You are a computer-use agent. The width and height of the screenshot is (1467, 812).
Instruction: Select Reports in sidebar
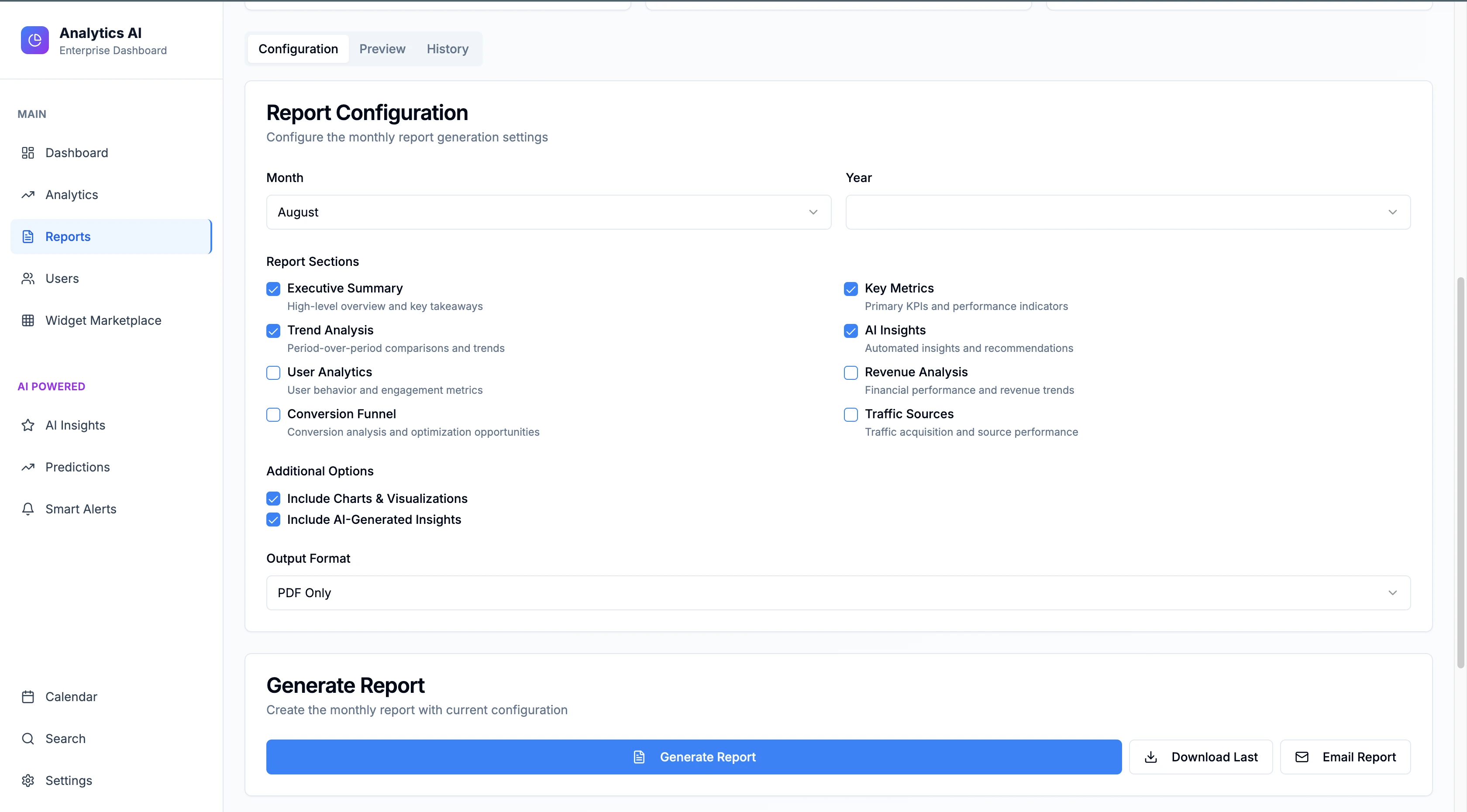tap(111, 236)
